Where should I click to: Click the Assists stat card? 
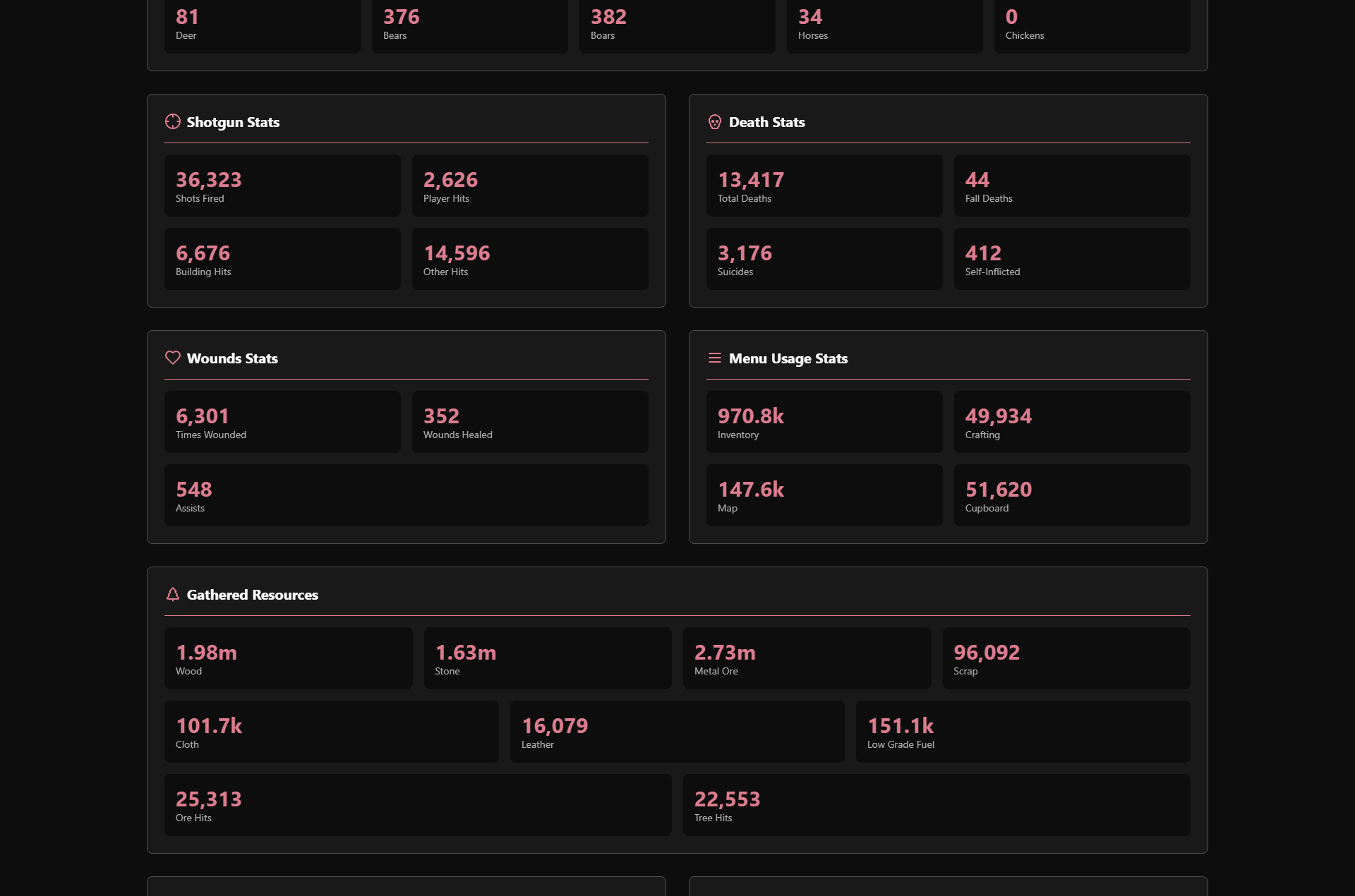(x=406, y=495)
